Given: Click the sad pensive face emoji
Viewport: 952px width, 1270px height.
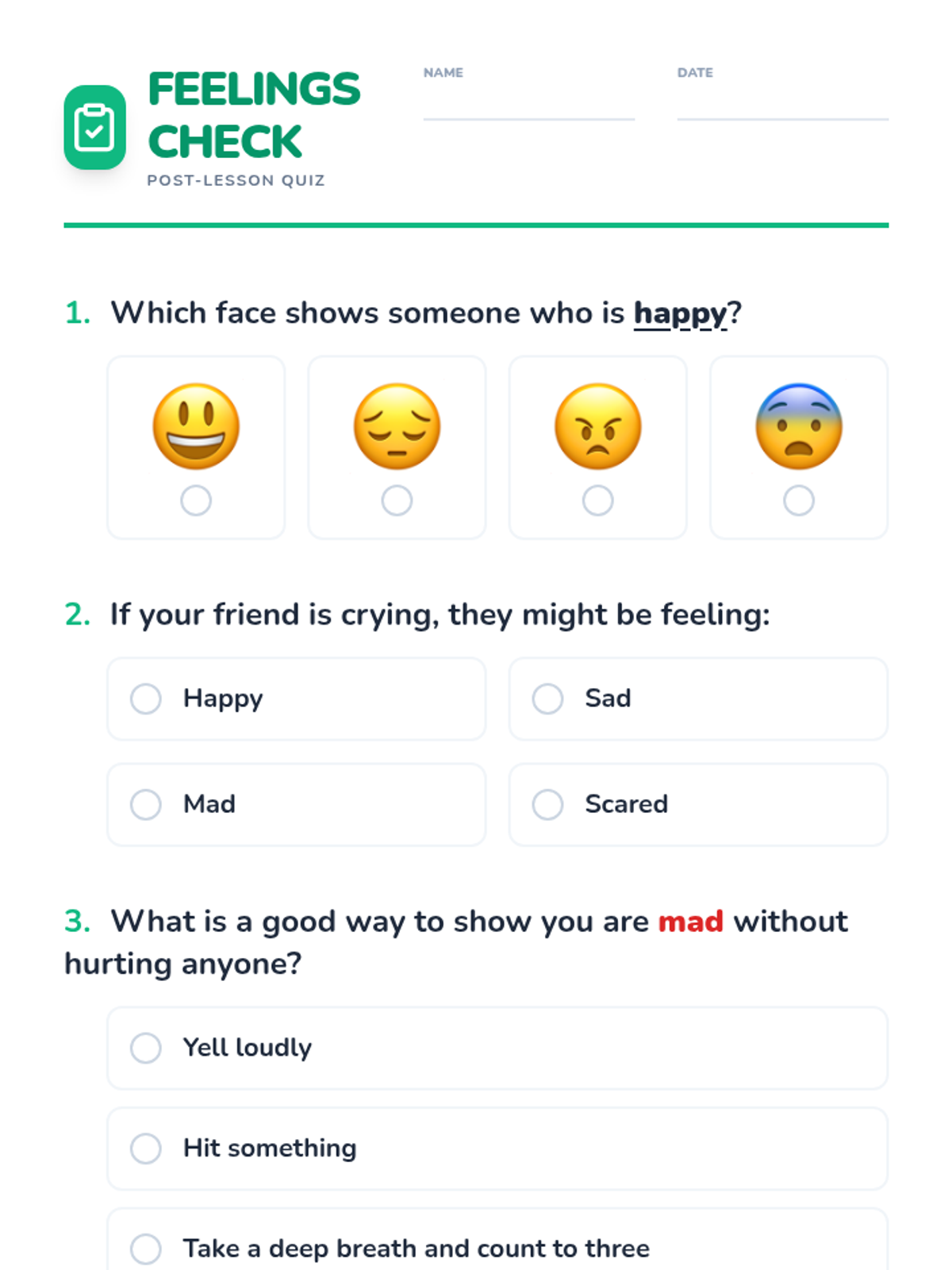Looking at the screenshot, I should [397, 426].
